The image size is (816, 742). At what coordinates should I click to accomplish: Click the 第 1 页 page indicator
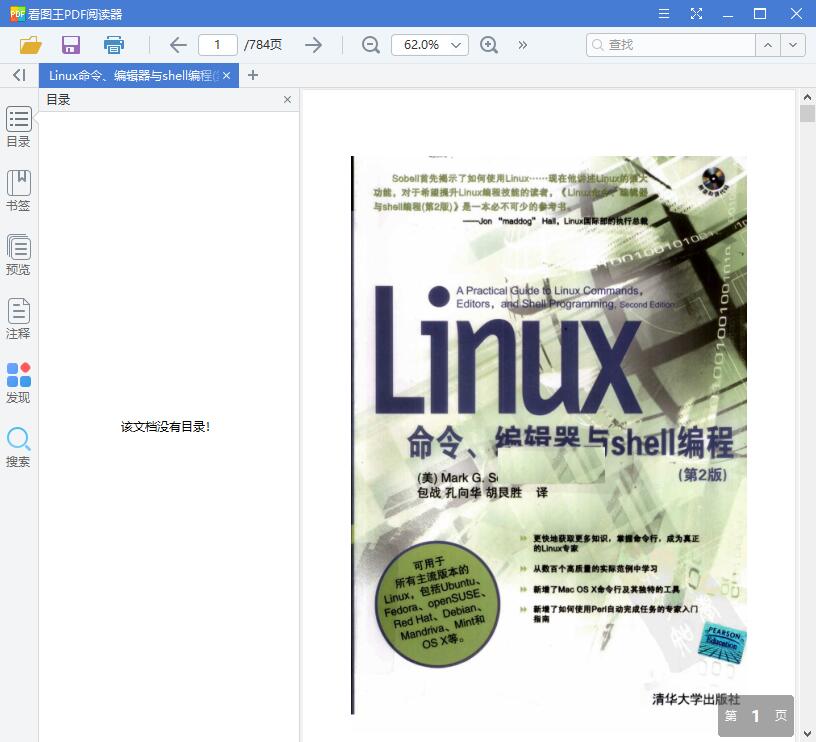pyautogui.click(x=756, y=716)
